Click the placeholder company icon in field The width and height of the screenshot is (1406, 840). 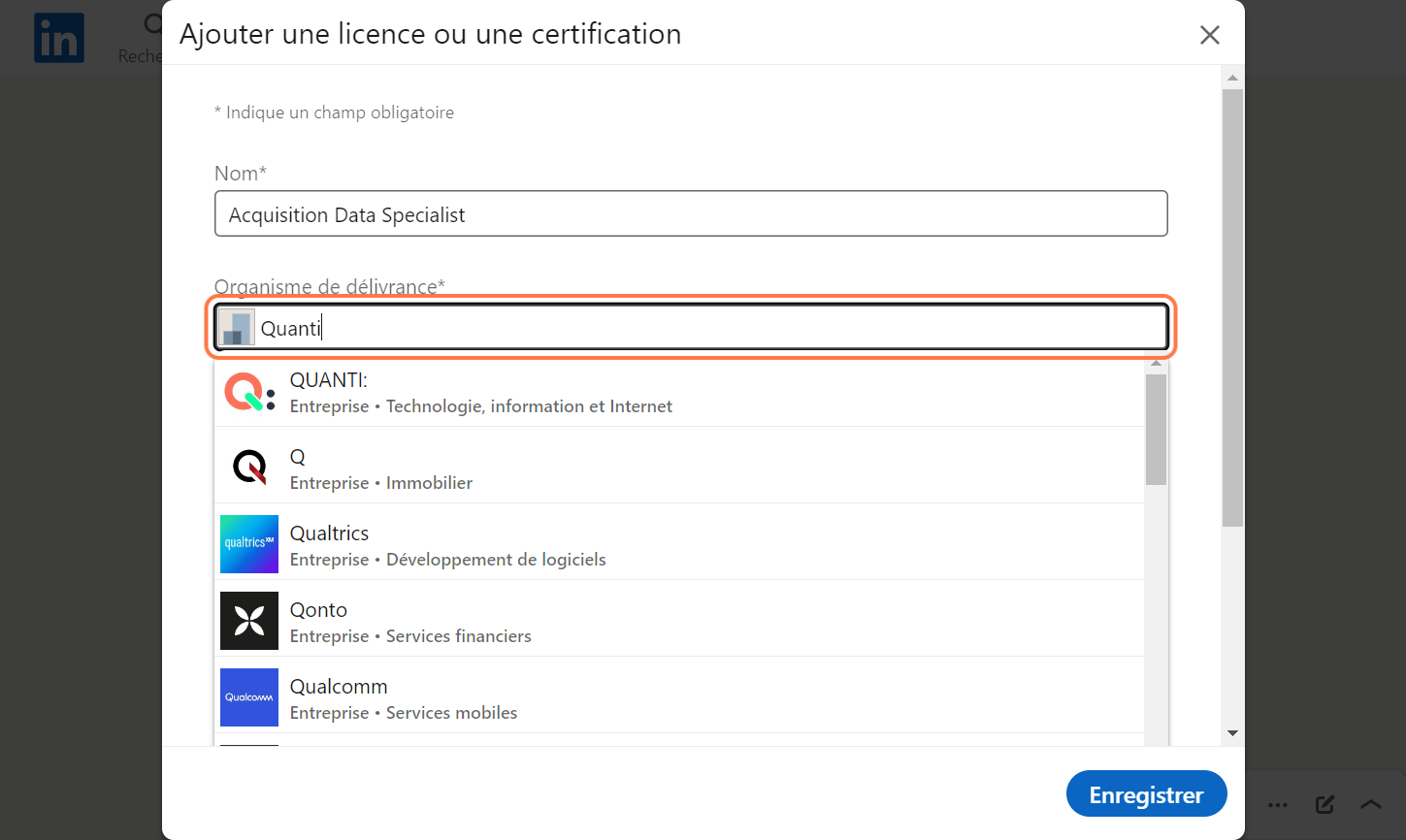[237, 328]
